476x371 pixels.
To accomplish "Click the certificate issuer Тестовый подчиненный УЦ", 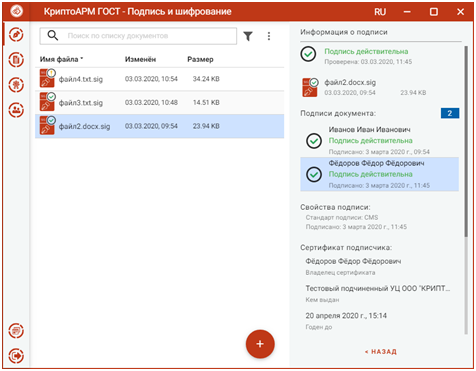I will click(378, 288).
